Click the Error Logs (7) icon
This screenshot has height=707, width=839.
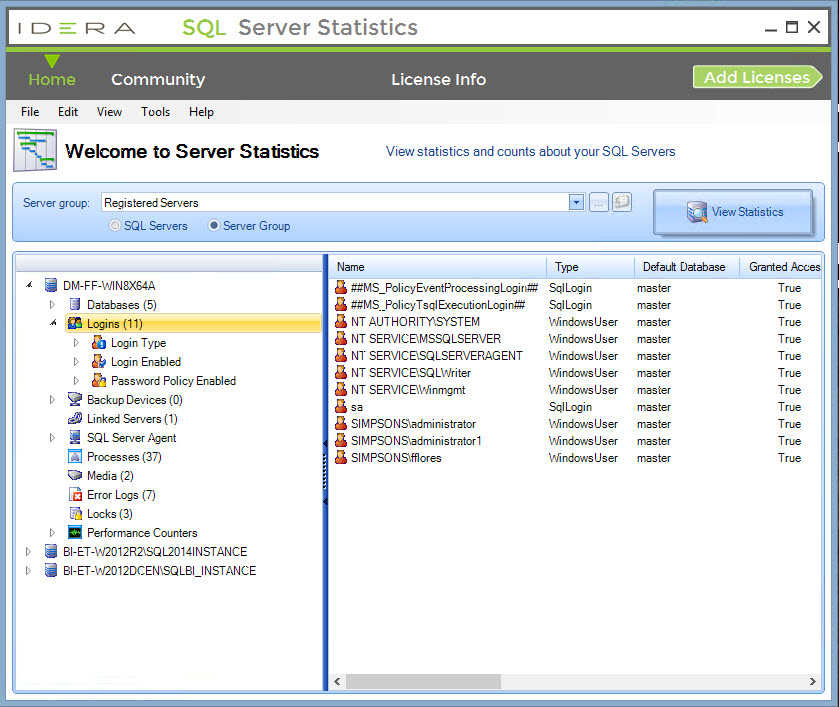[x=75, y=495]
